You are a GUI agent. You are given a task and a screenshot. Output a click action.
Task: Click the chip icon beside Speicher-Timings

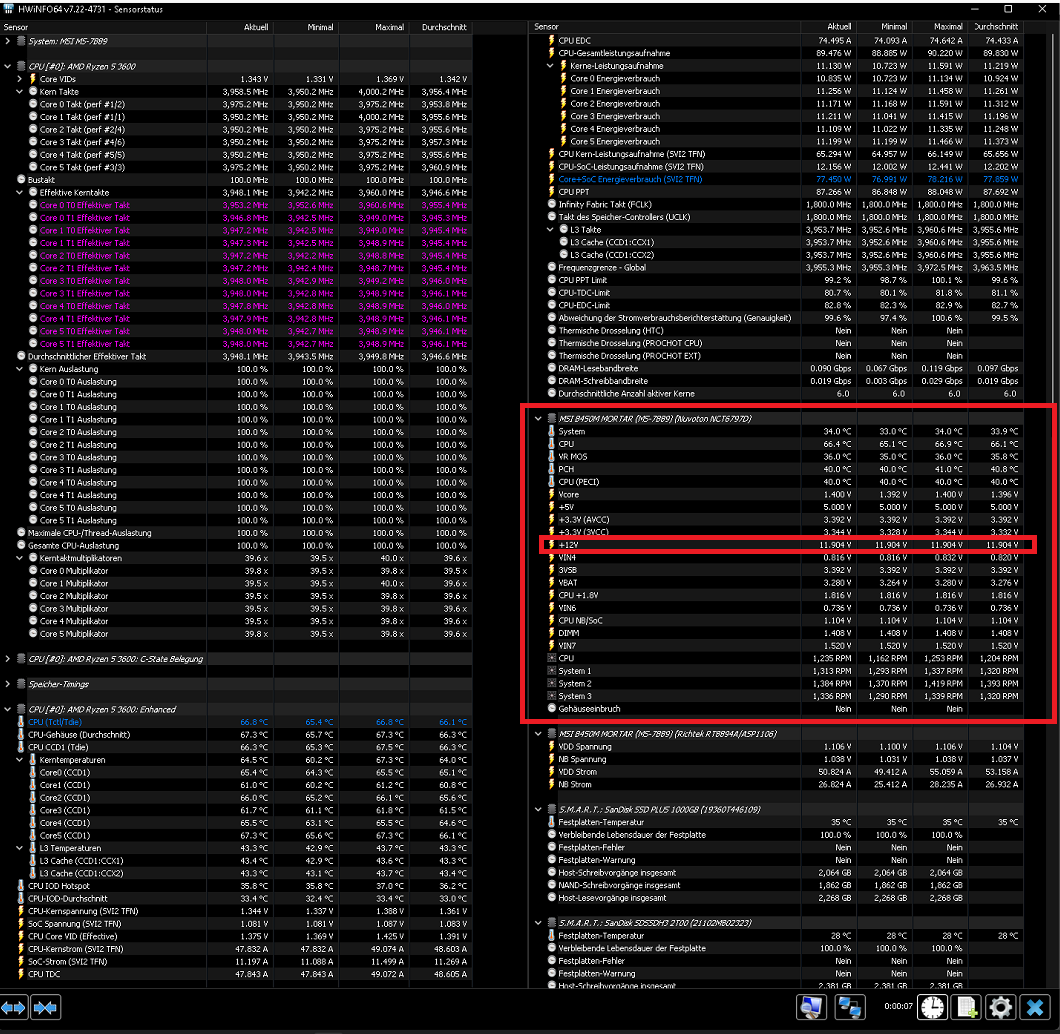click(x=21, y=684)
